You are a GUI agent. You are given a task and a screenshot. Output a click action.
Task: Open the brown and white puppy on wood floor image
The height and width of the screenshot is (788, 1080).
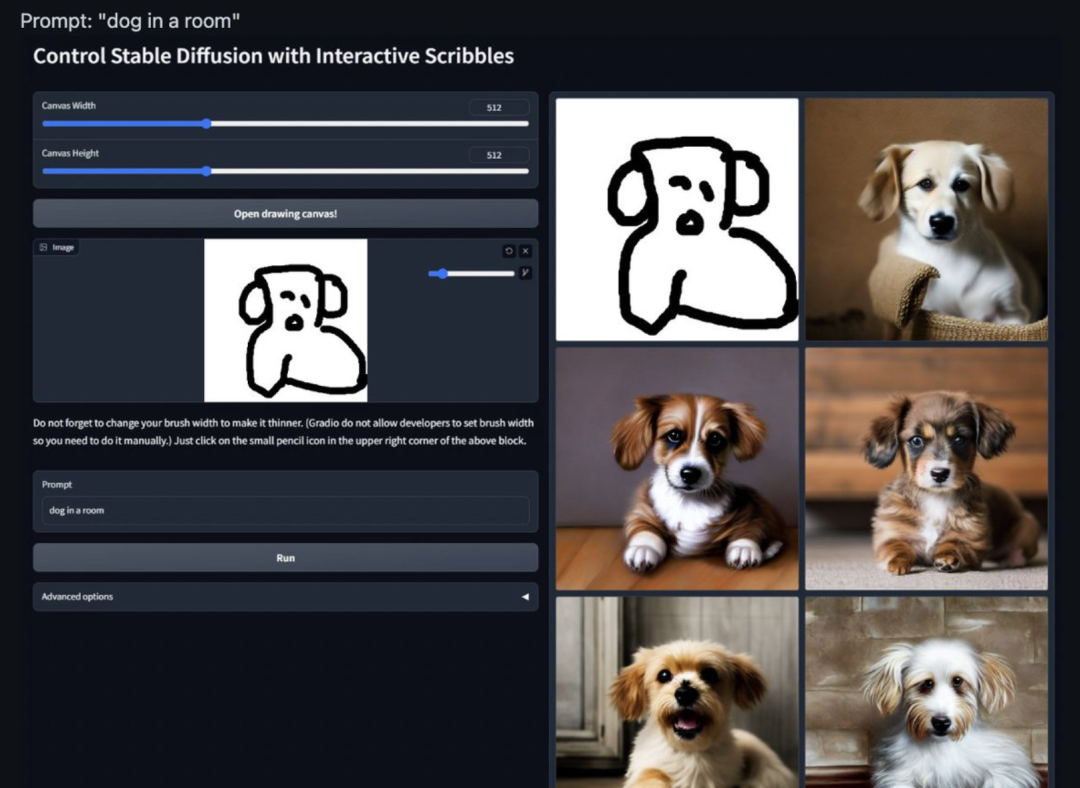(x=677, y=468)
